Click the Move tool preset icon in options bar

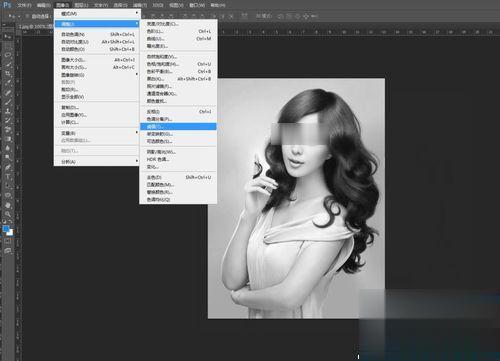coord(12,16)
